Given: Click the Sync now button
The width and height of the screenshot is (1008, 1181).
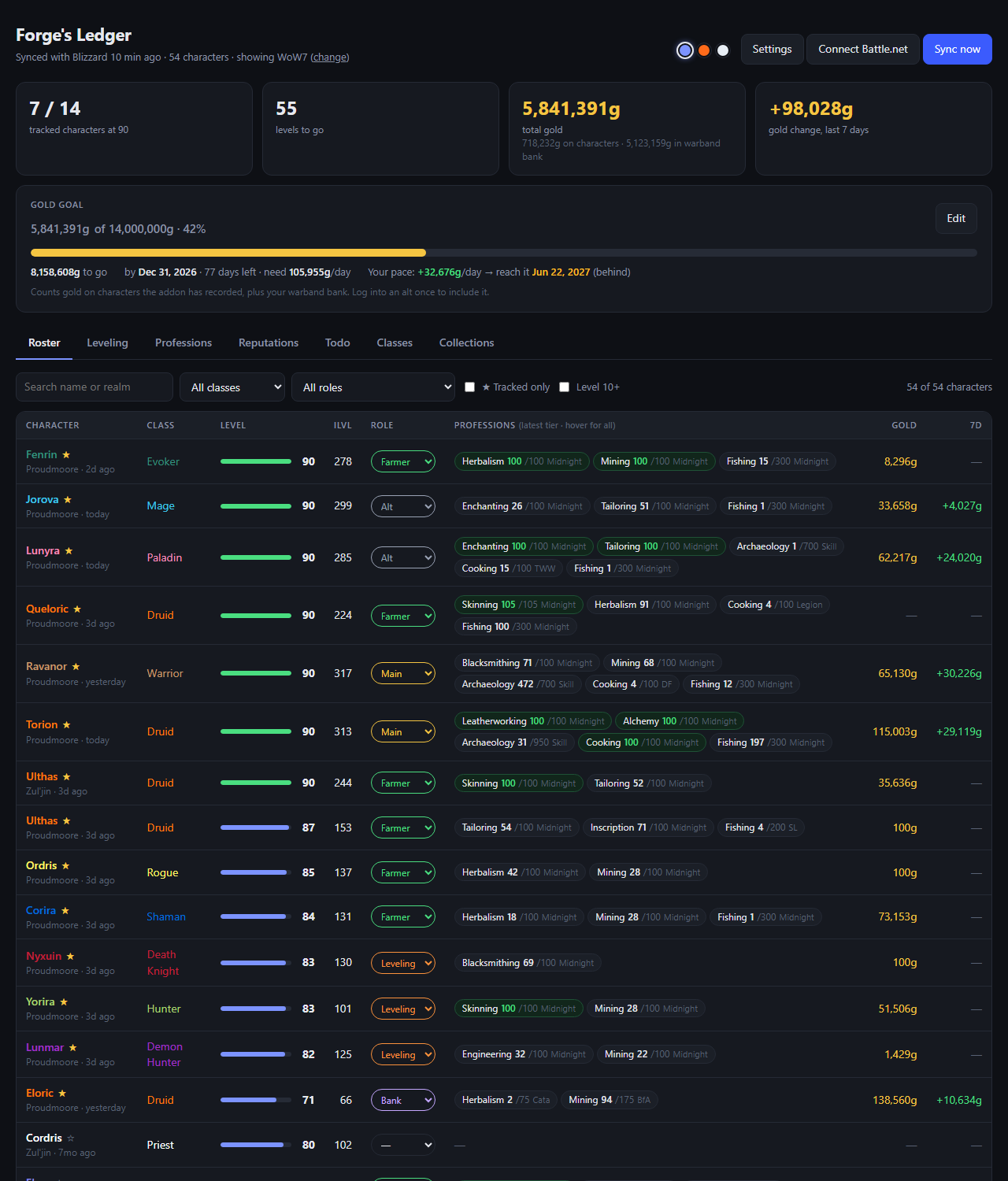Looking at the screenshot, I should click(958, 50).
